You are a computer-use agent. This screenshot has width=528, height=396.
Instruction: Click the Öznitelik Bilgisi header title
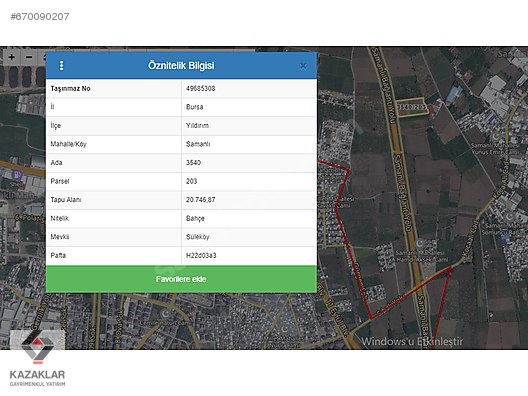click(x=181, y=65)
